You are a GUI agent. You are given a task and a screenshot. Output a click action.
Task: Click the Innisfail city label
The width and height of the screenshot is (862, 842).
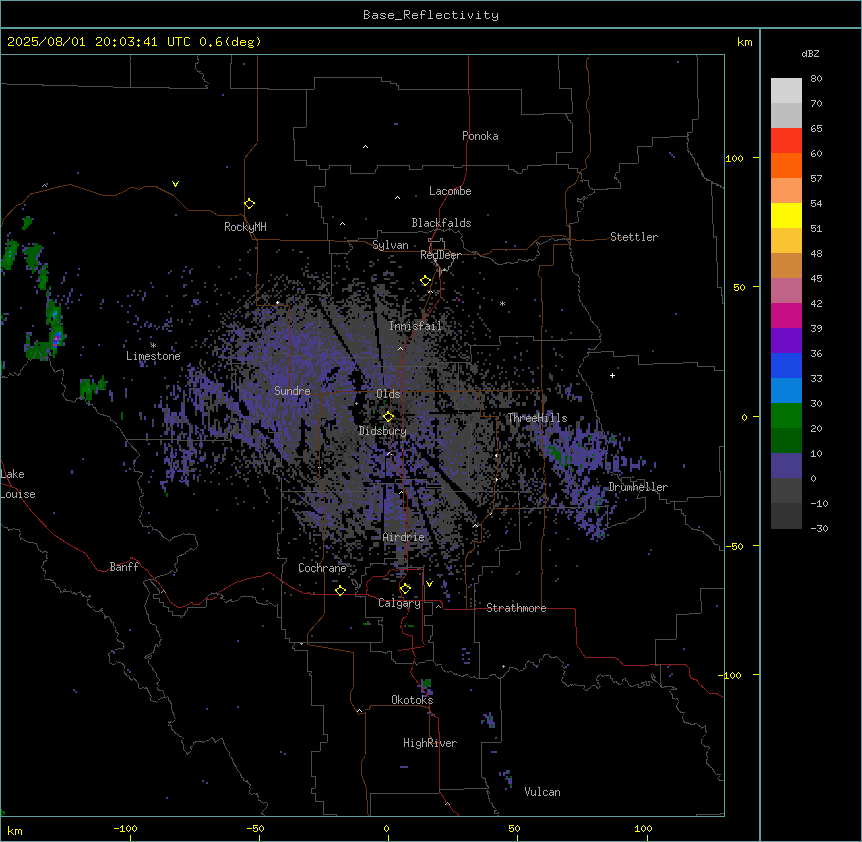pos(415,326)
